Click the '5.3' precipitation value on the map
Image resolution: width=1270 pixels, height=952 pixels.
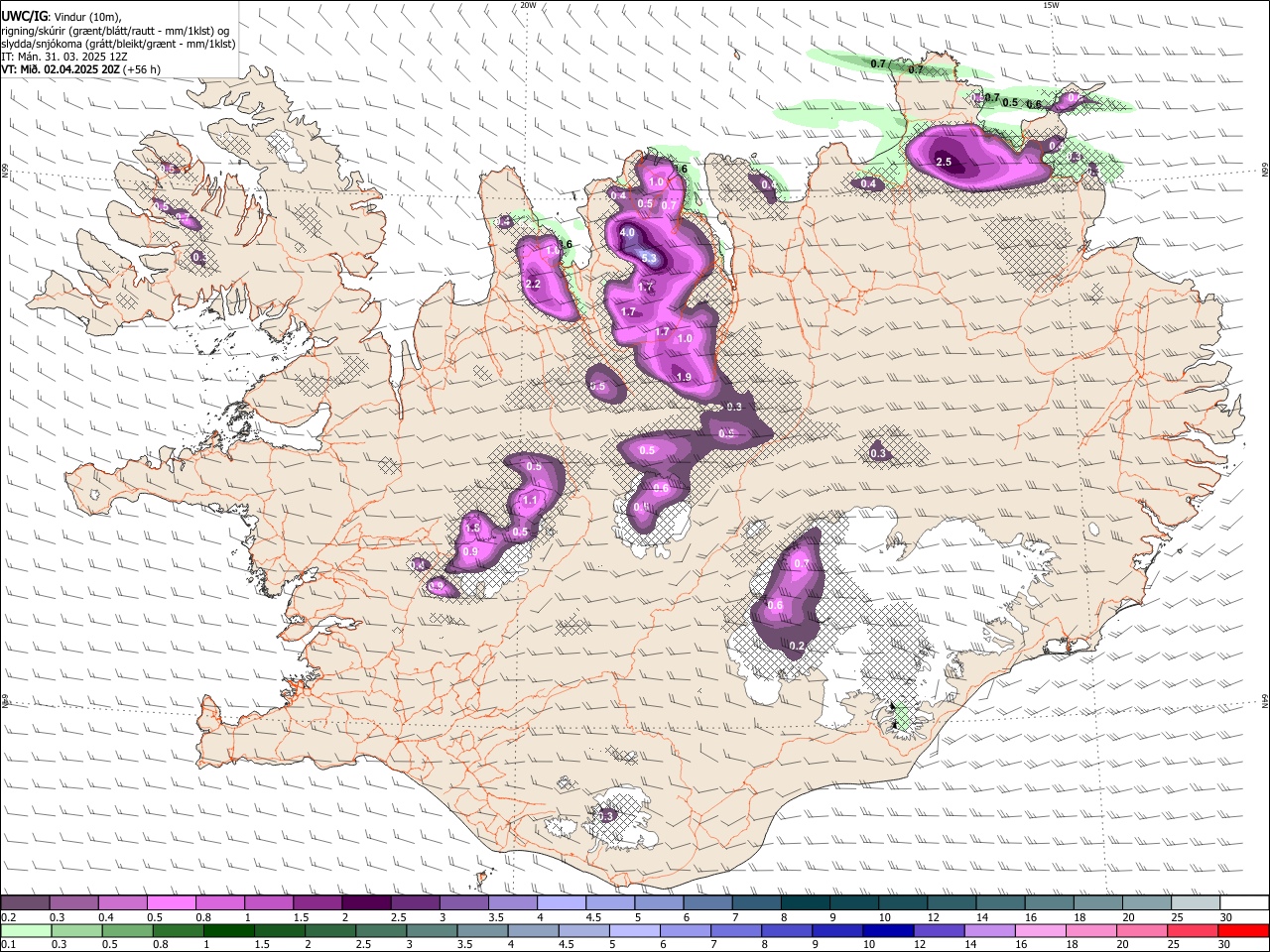pyautogui.click(x=650, y=259)
